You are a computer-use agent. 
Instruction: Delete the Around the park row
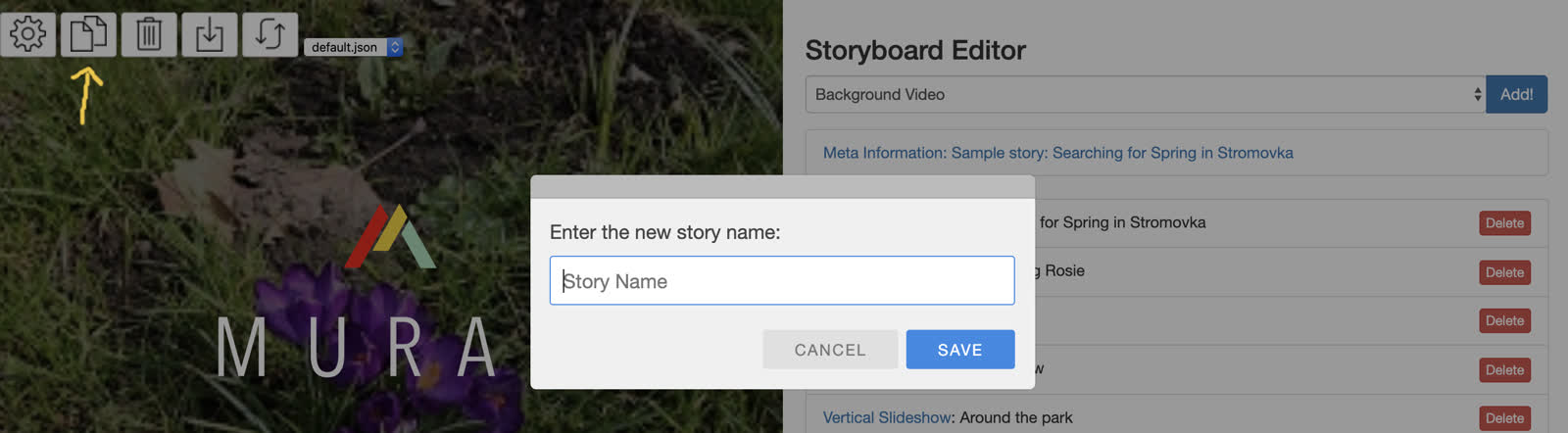point(1504,418)
